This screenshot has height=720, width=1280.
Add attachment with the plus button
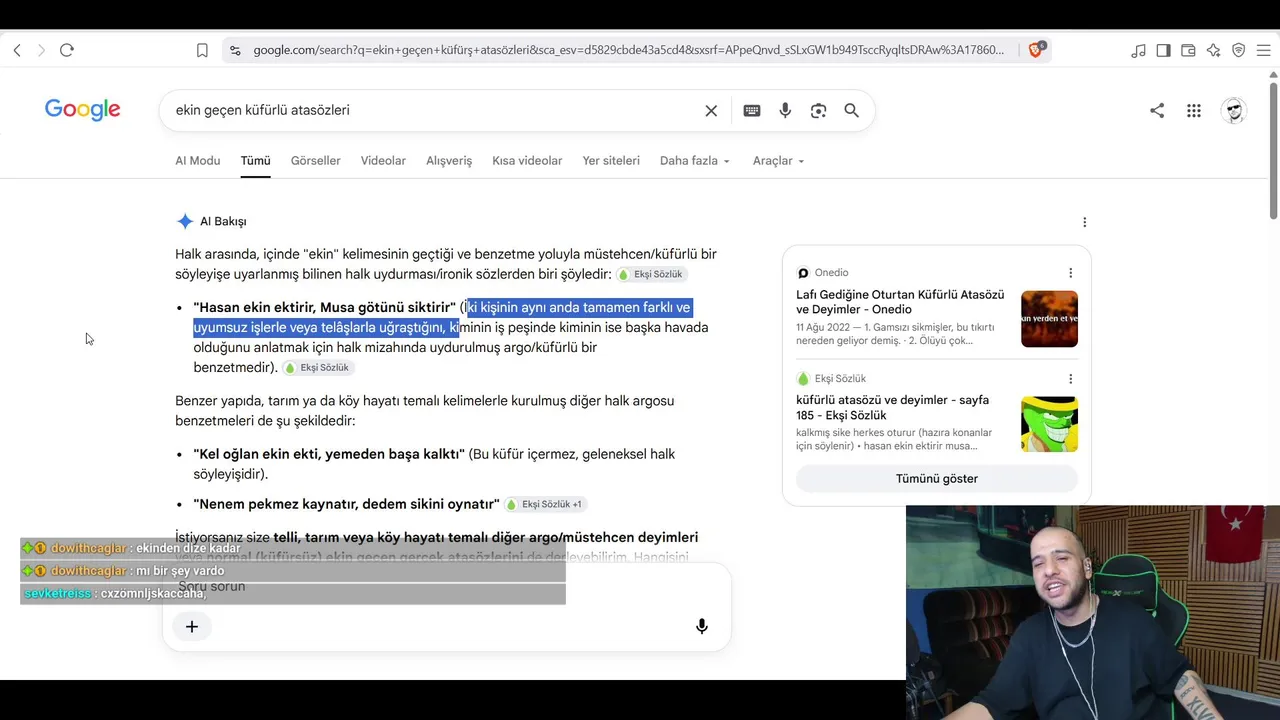coord(192,627)
